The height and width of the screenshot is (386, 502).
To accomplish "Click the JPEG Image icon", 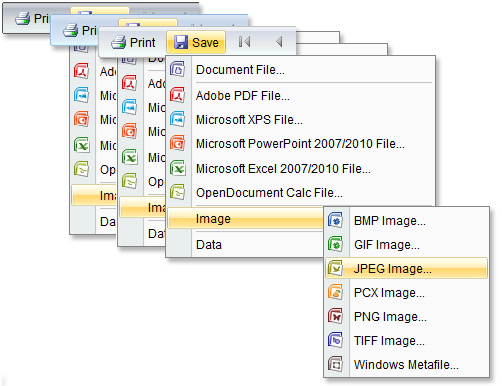I will pos(335,268).
